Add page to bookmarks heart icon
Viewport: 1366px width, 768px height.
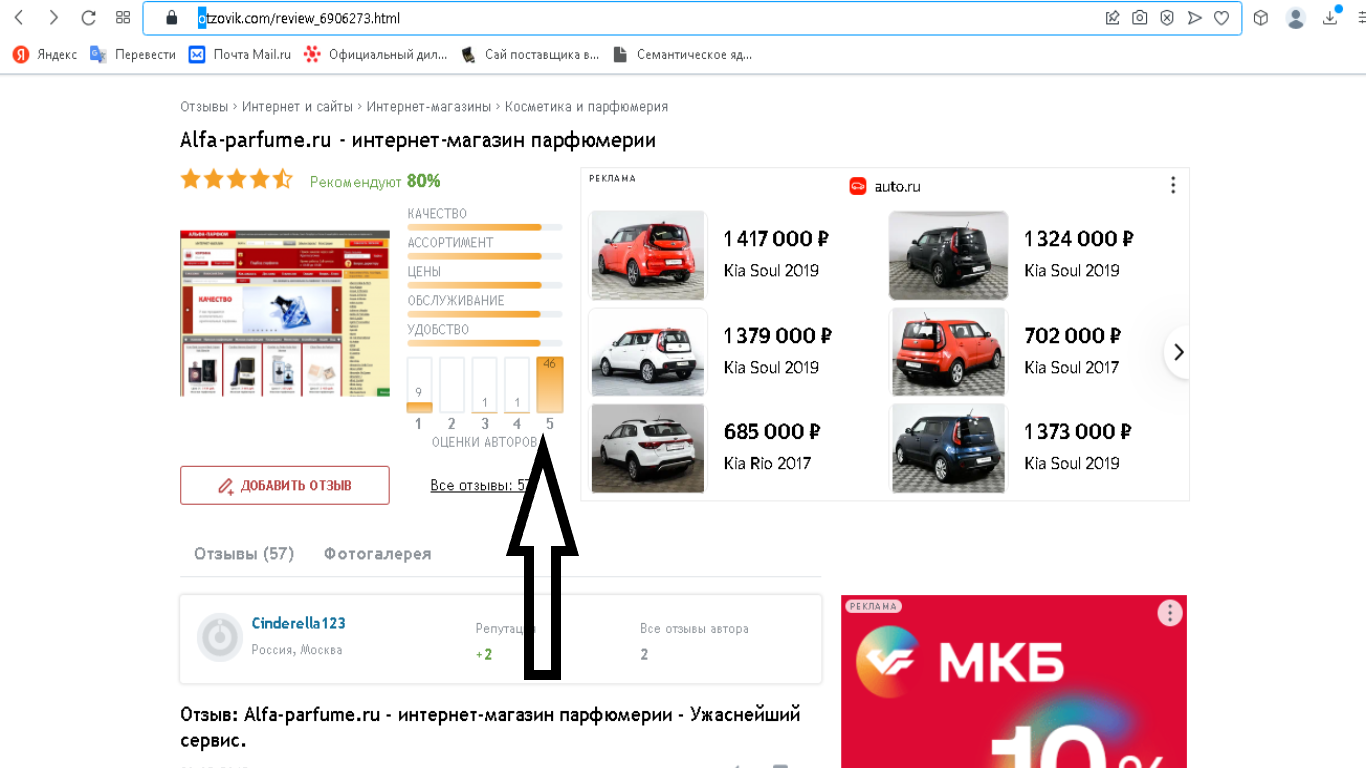1221,17
